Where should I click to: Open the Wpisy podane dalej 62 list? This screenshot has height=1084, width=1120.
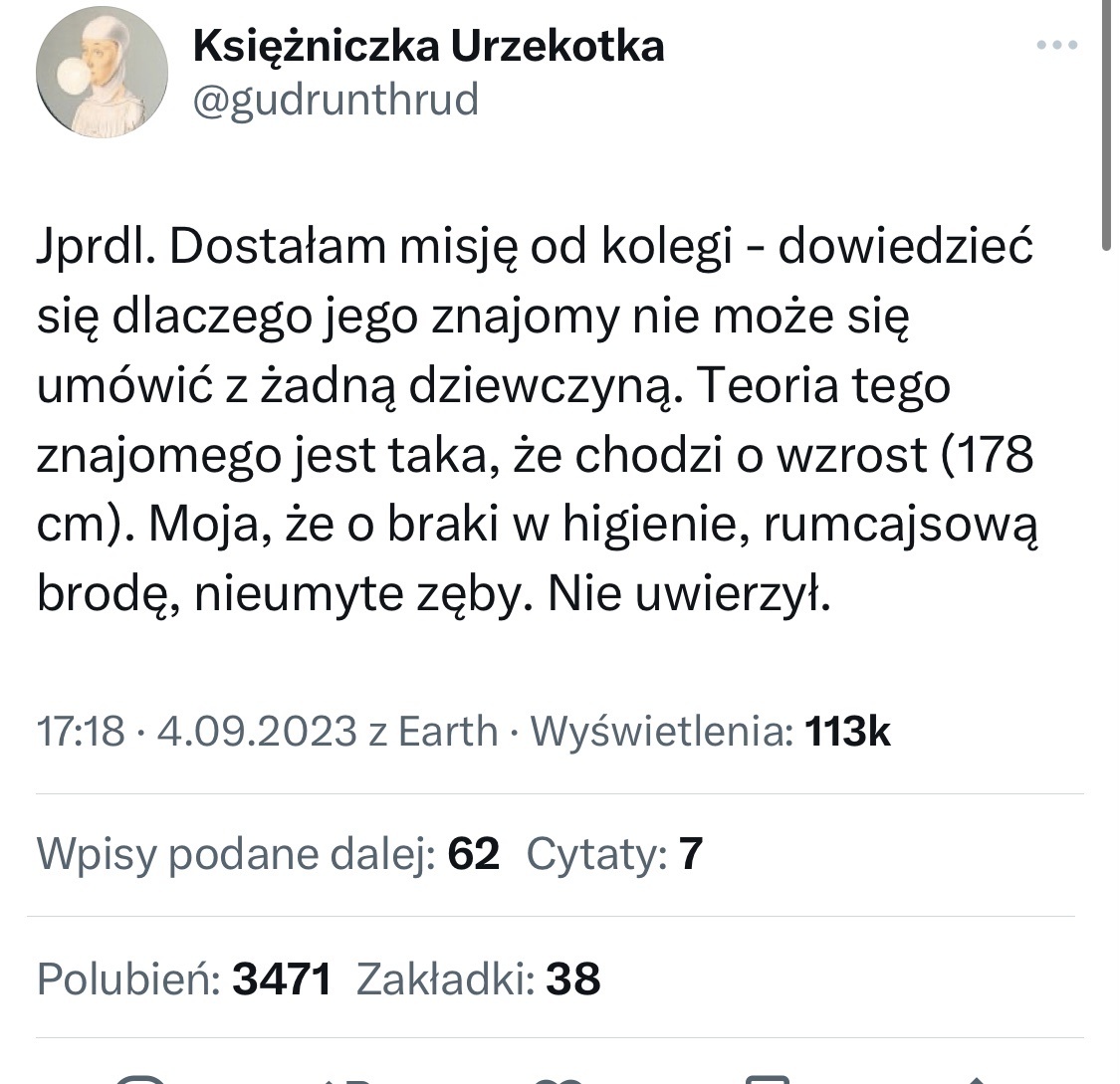[x=267, y=854]
